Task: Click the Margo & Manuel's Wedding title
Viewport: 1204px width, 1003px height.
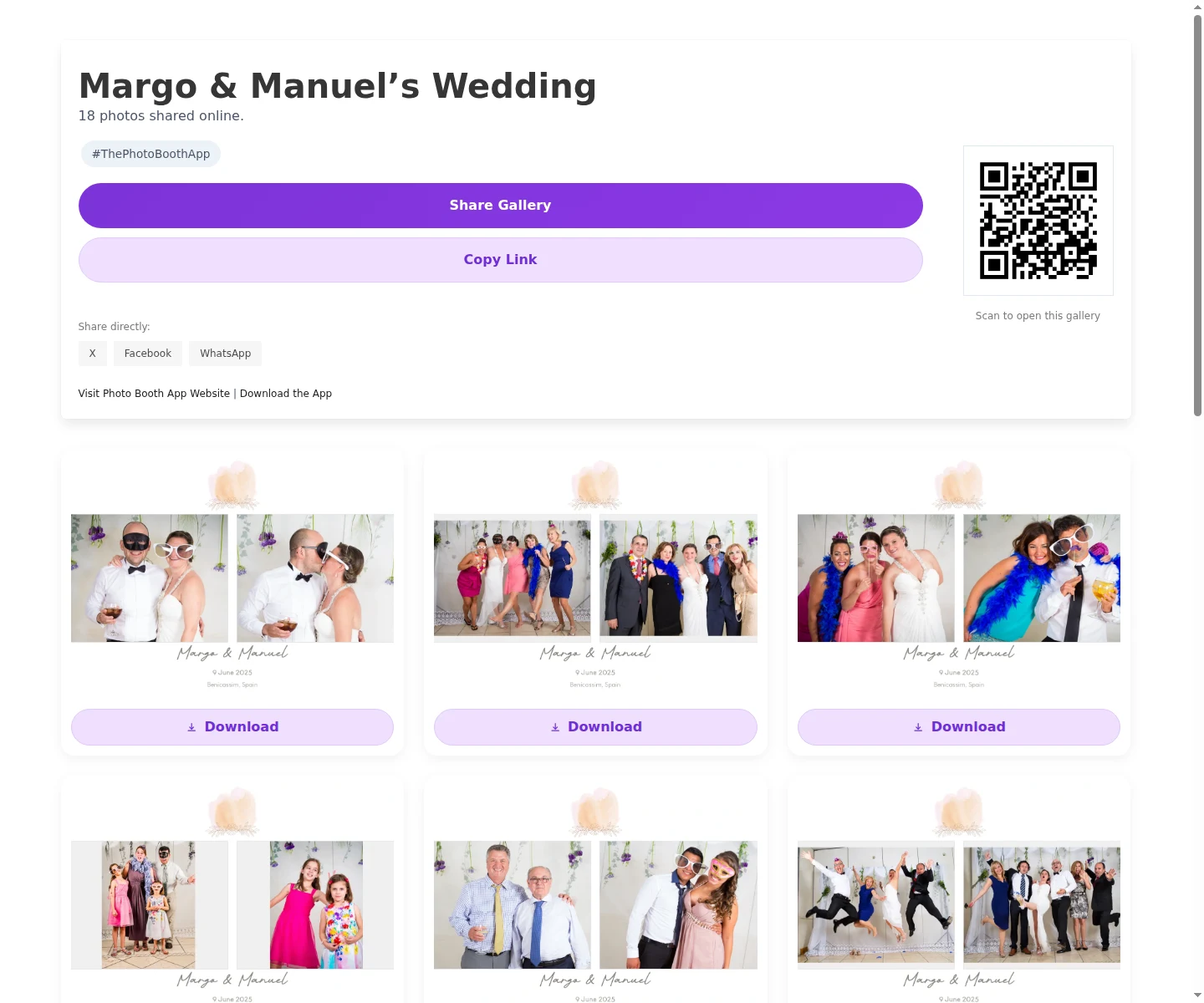Action: 338,86
